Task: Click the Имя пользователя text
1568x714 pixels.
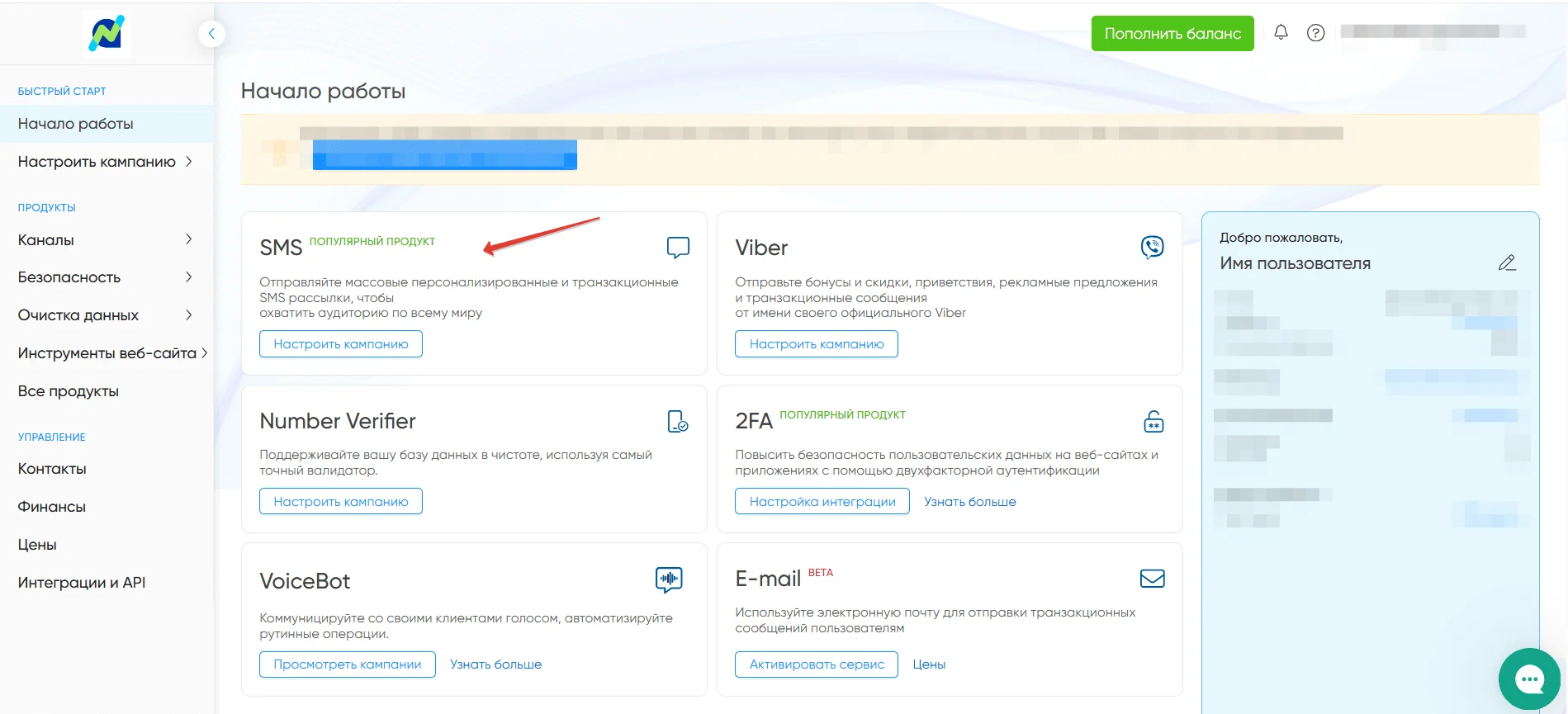Action: [x=1295, y=263]
